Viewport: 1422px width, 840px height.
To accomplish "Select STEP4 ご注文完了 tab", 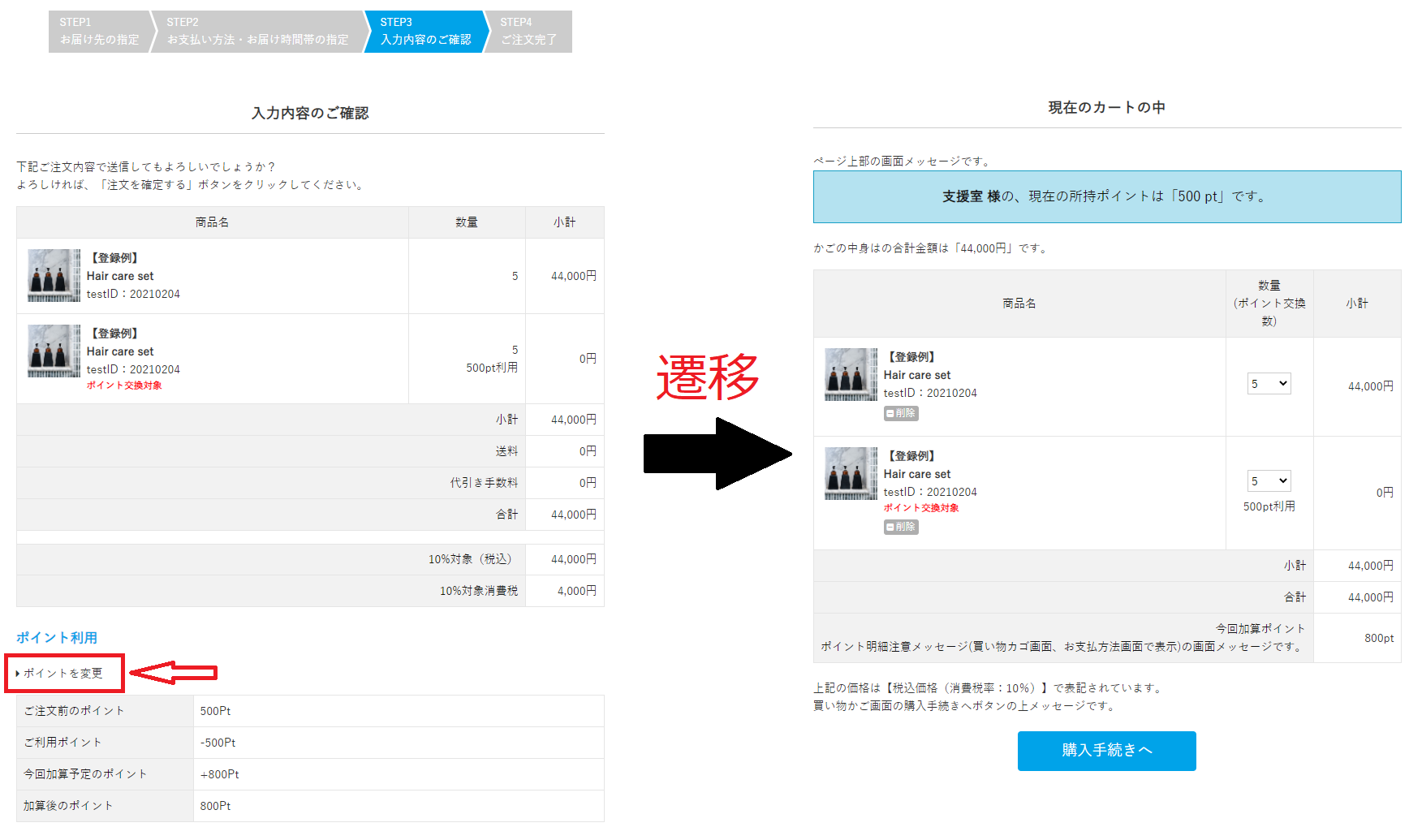I will [529, 32].
